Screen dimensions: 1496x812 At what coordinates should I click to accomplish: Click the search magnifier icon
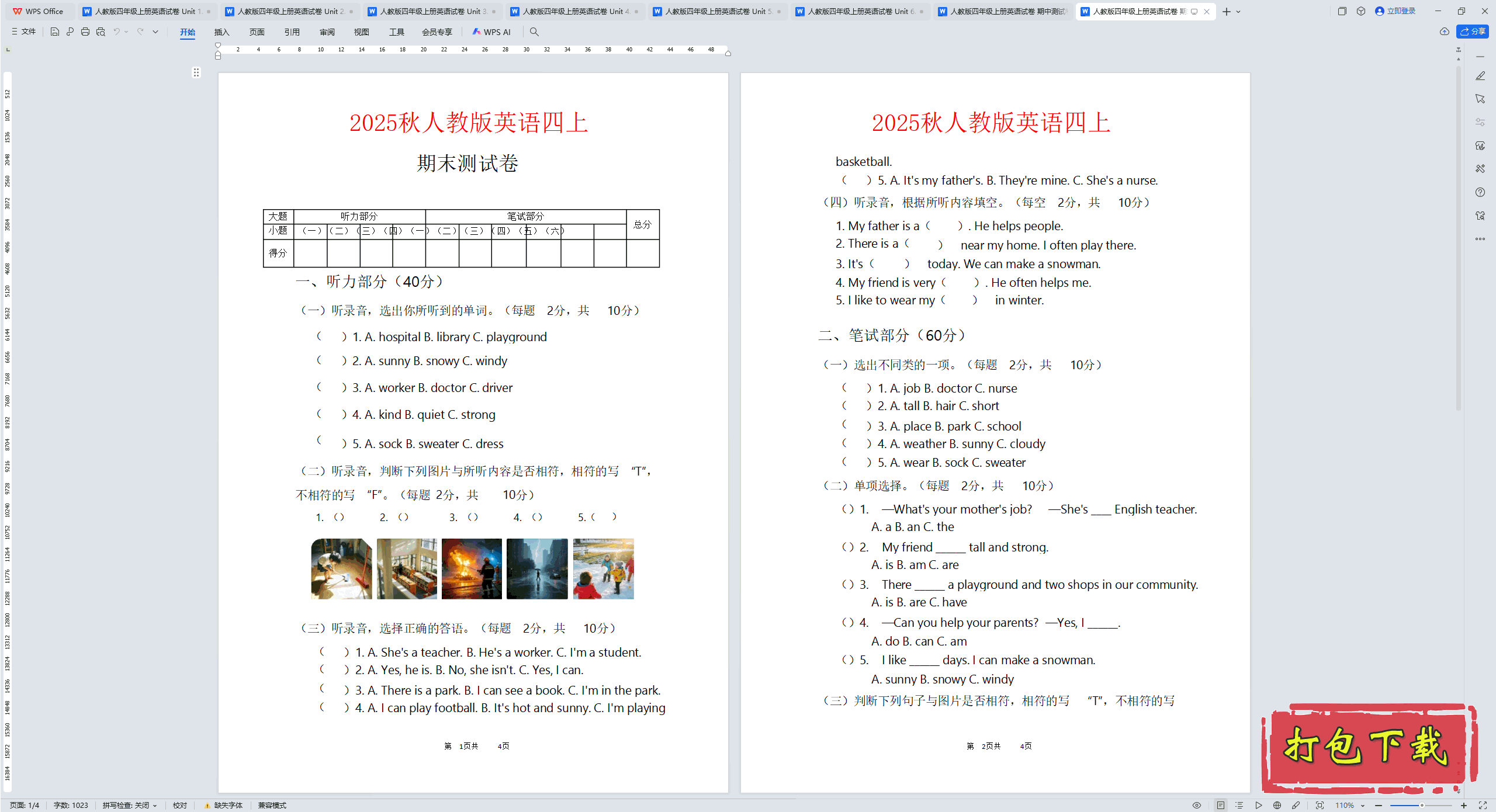534,32
